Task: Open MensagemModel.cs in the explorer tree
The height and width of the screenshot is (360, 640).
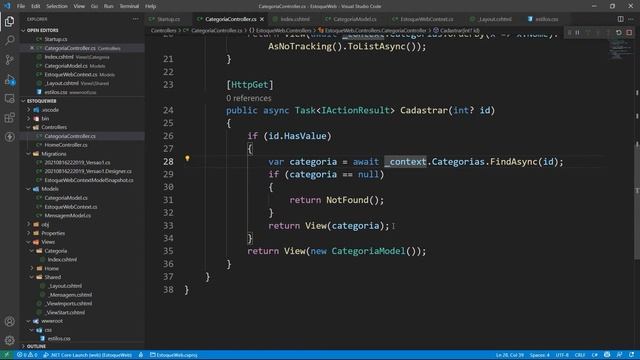Action: tap(67, 216)
